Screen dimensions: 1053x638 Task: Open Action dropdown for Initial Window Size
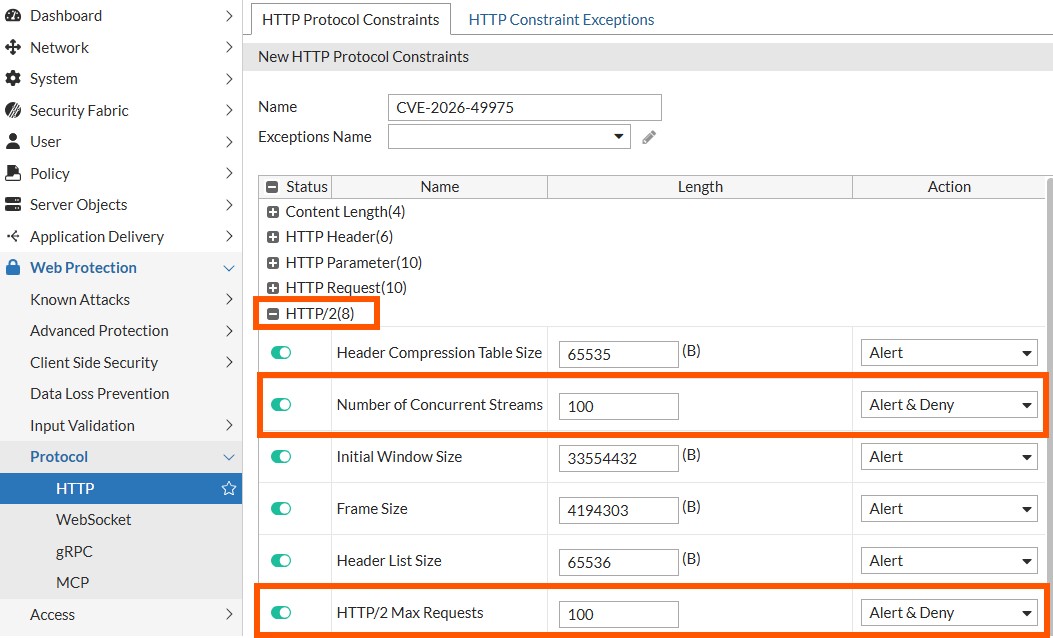[949, 457]
